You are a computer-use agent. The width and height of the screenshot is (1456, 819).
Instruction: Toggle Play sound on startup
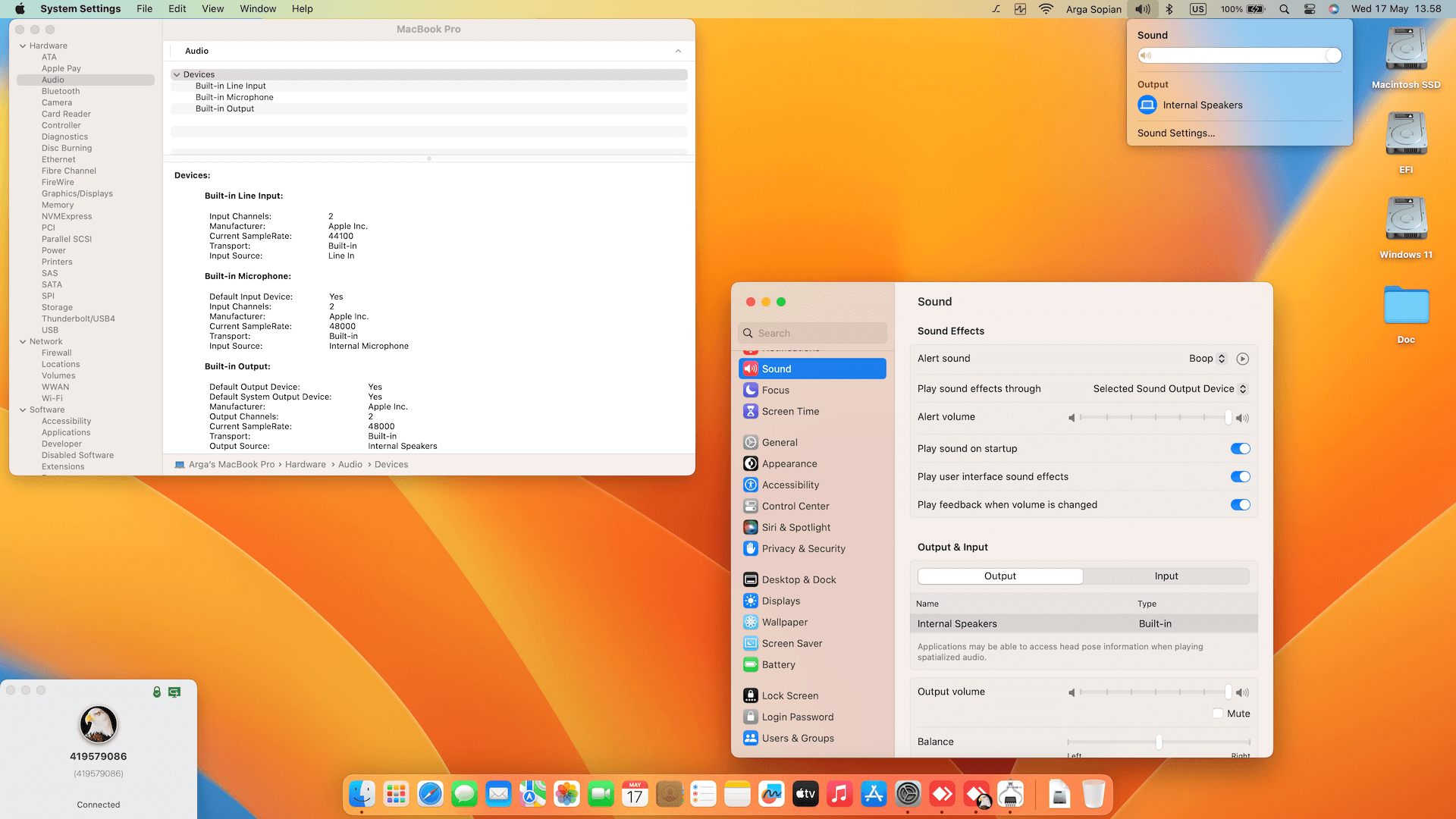1241,449
